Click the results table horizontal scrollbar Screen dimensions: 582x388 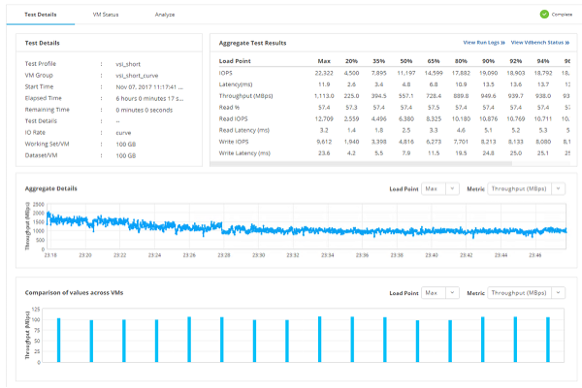(361, 163)
